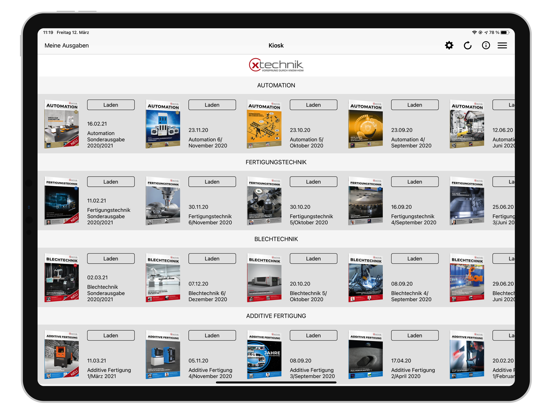The width and height of the screenshot is (552, 414).
Task: Tap Laden for Blechtechnik 6/Dezember 2020
Action: pyautogui.click(x=212, y=259)
